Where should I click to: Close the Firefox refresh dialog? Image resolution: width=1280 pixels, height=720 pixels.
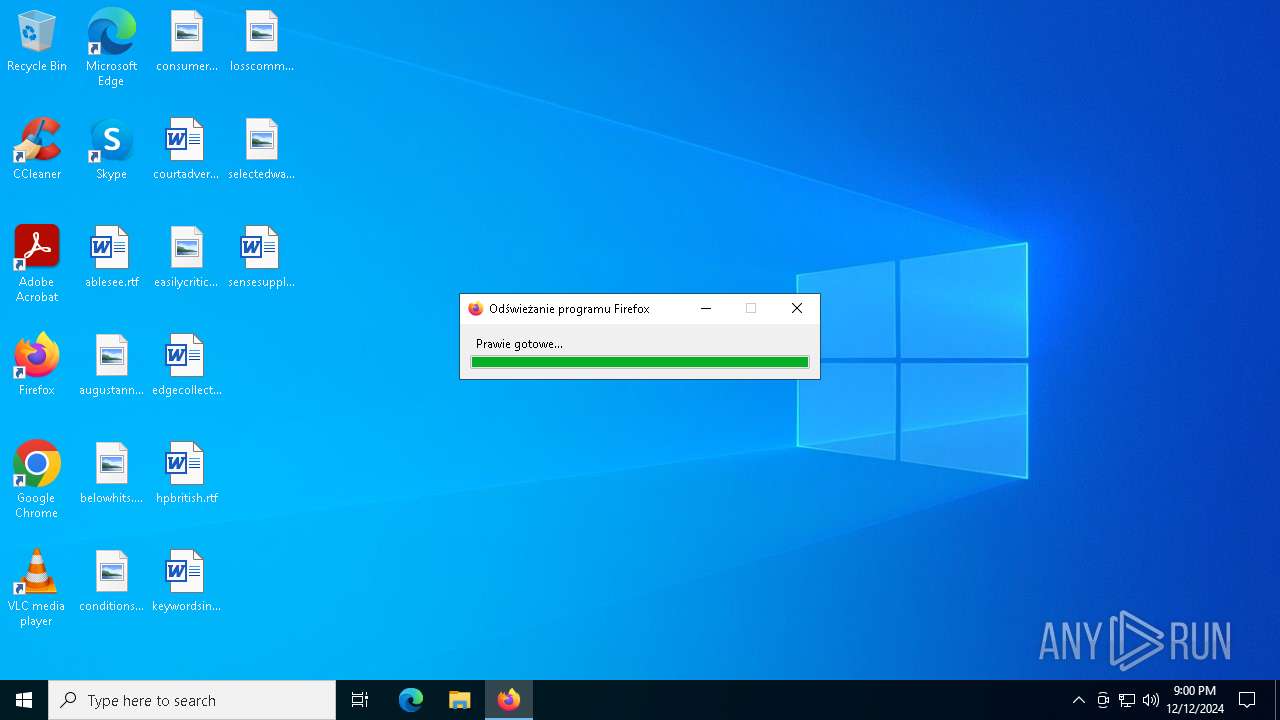point(797,309)
